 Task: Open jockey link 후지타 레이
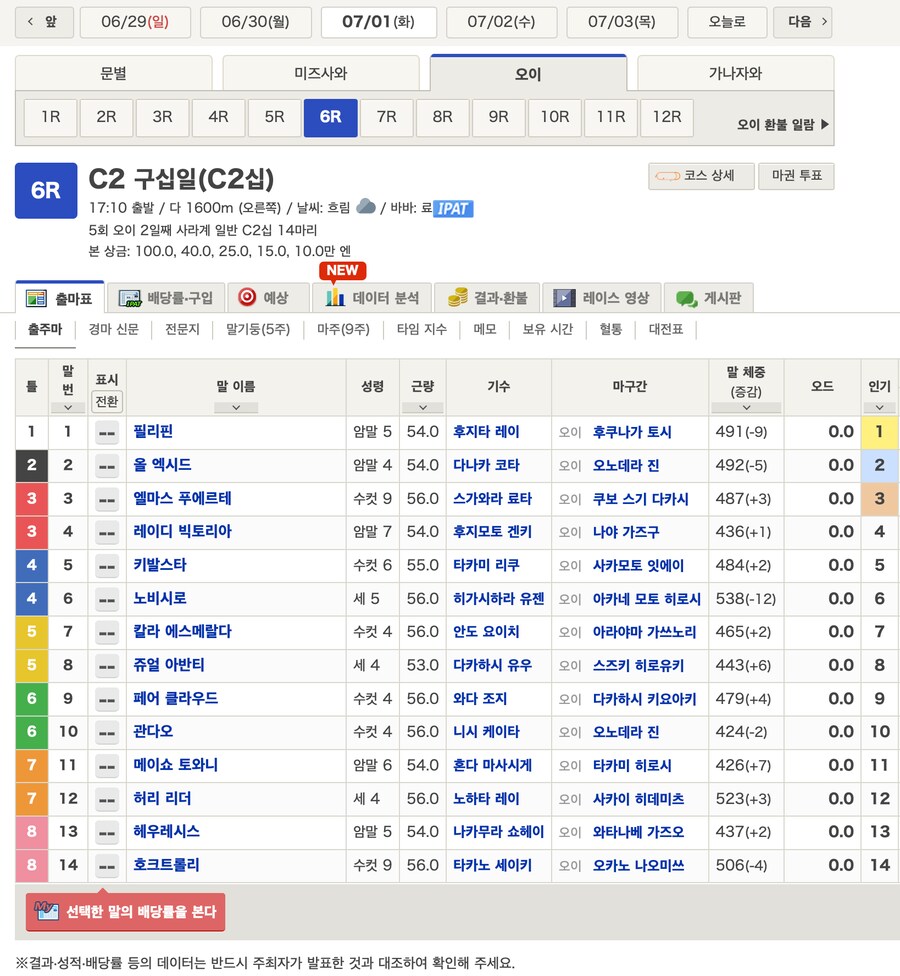[486, 433]
